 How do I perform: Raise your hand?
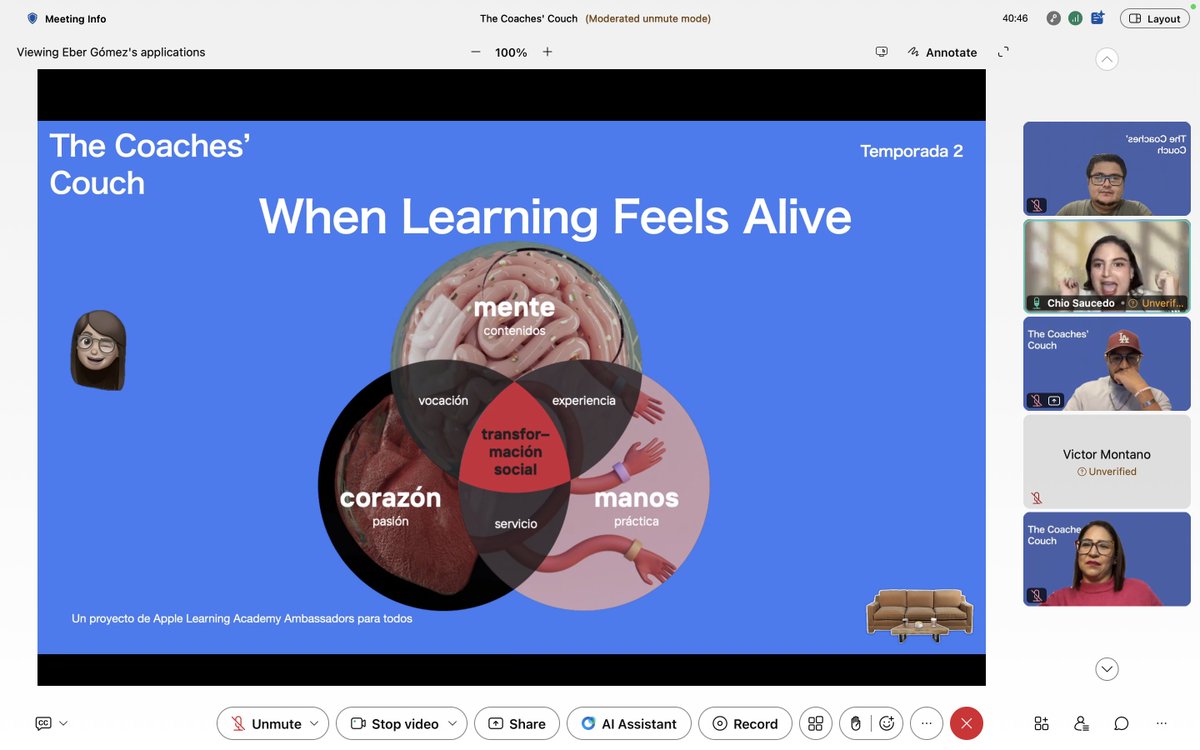point(856,723)
